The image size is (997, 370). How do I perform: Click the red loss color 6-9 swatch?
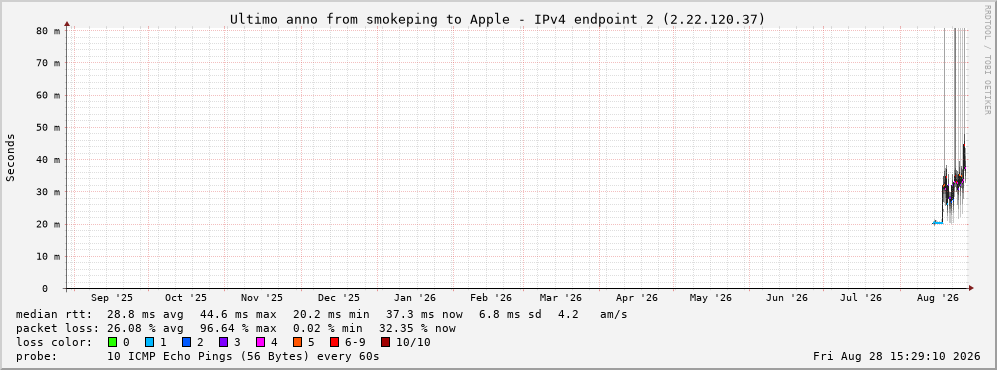[x=334, y=342]
